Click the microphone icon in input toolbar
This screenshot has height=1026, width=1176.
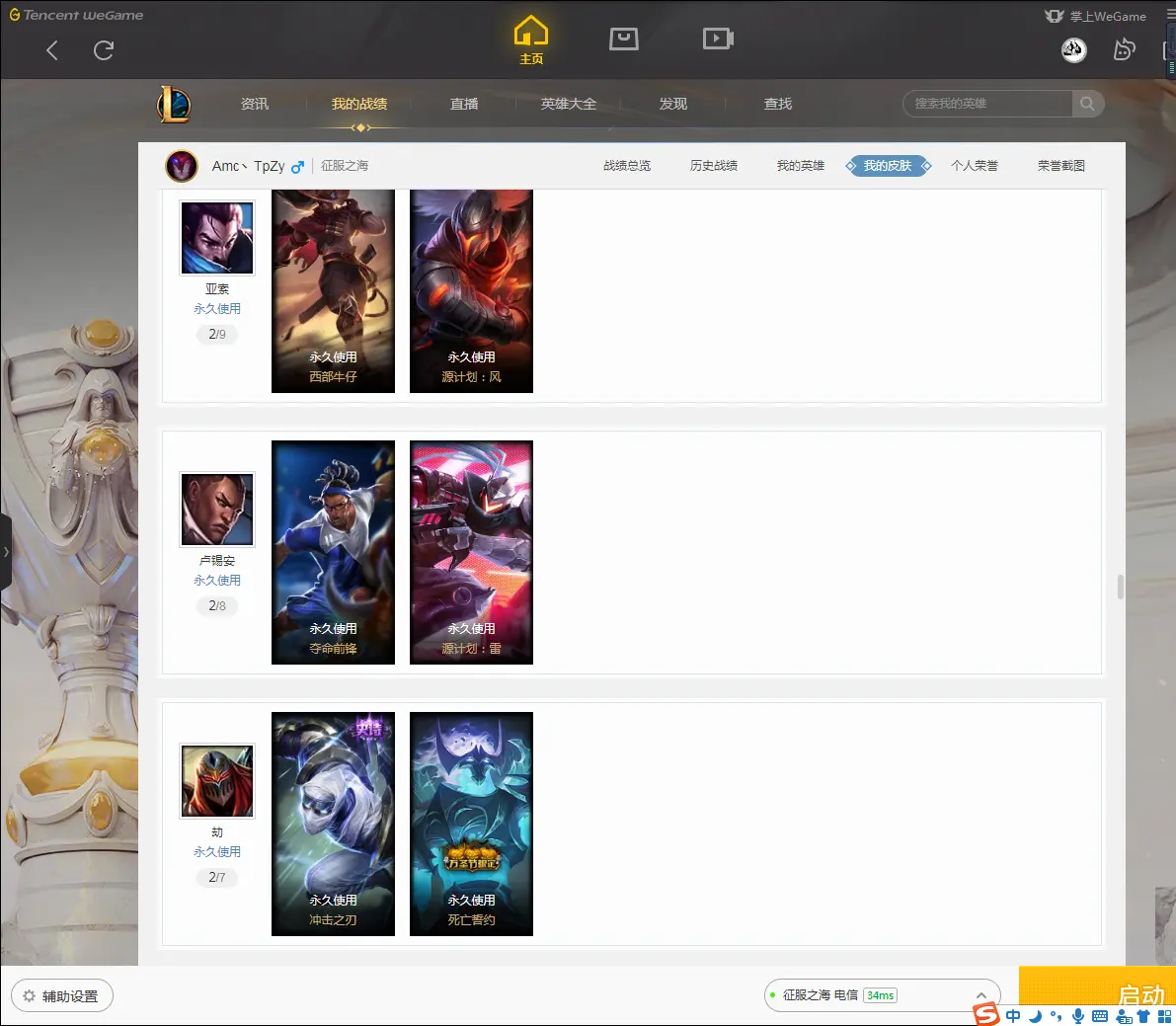(1077, 1016)
